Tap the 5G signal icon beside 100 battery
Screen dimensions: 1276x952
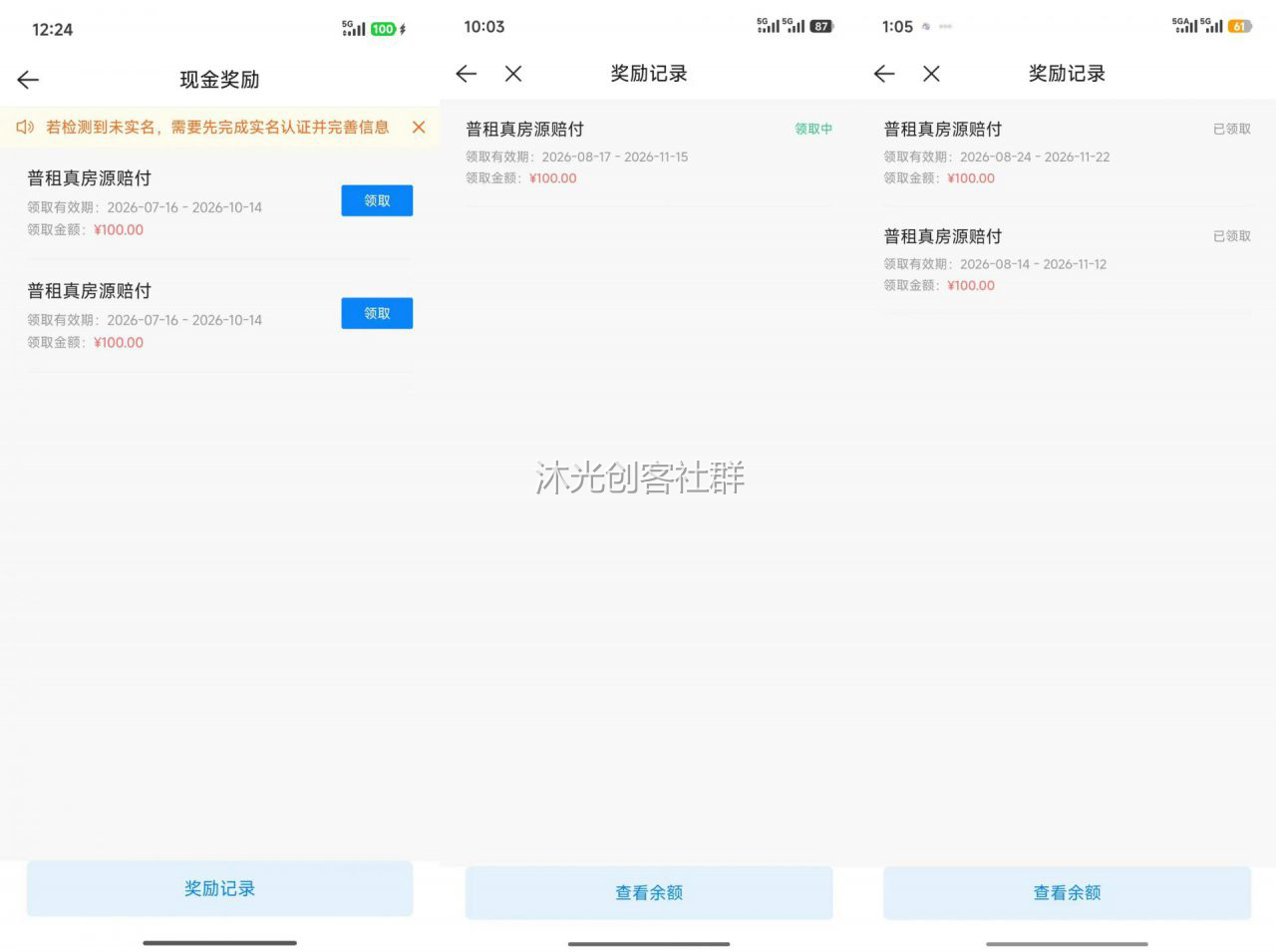353,29
